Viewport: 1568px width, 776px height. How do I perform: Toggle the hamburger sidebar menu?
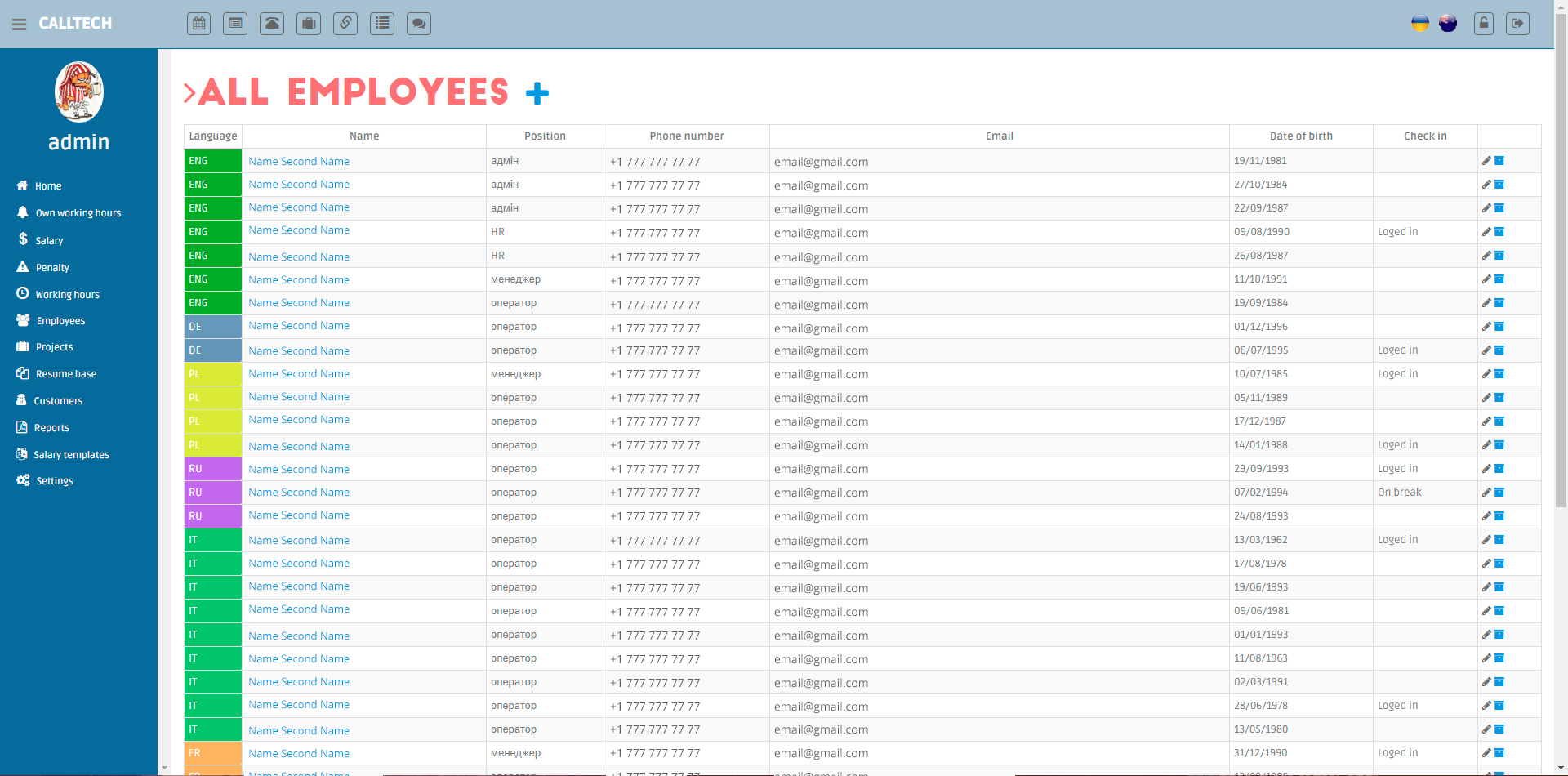click(x=20, y=25)
